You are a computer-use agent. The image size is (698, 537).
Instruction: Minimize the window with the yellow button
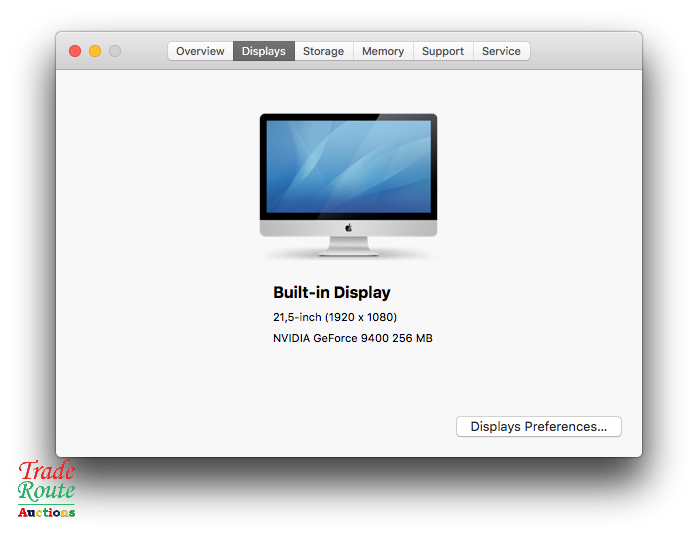coord(95,51)
